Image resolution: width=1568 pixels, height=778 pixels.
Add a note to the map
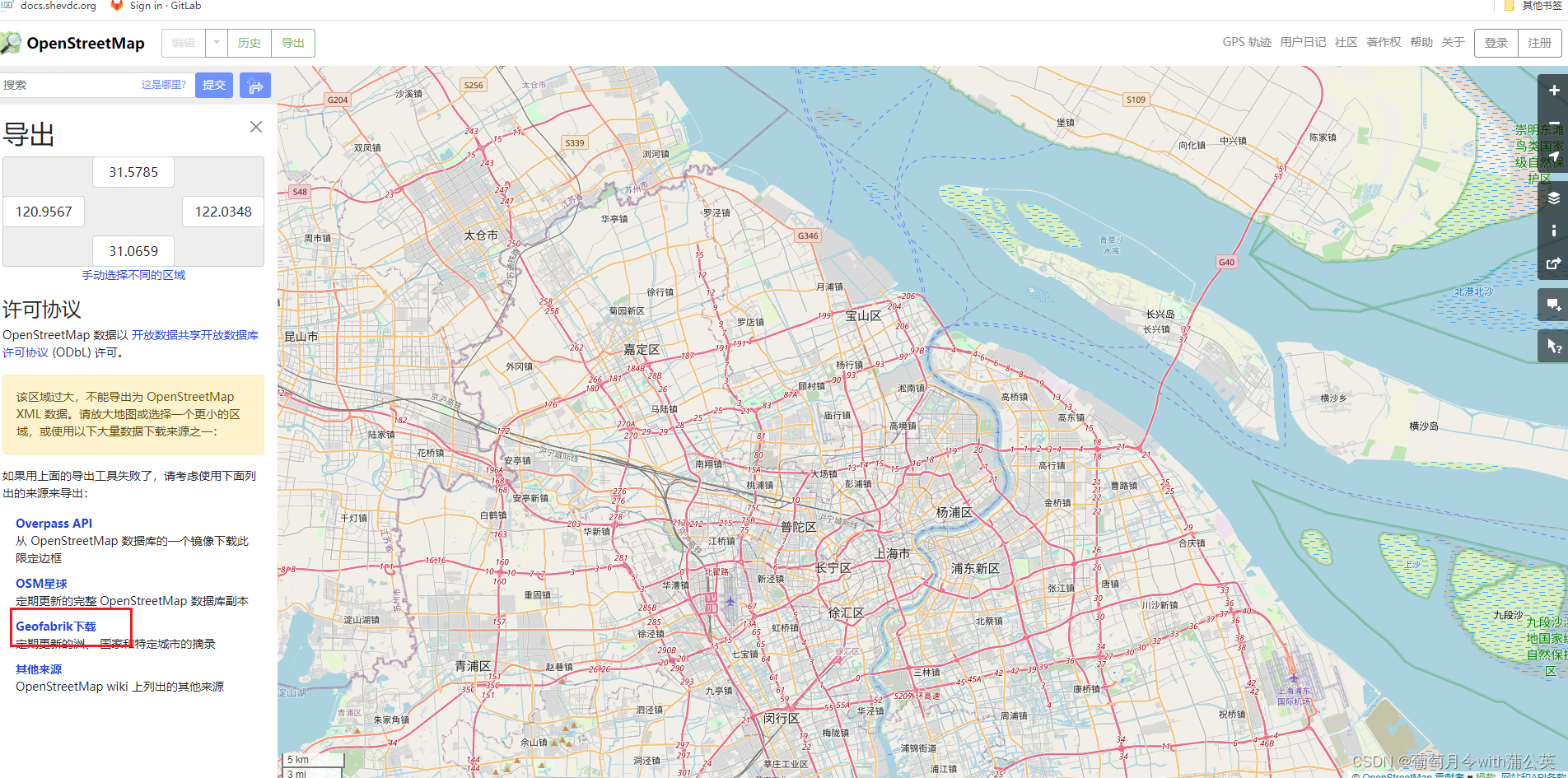(x=1553, y=305)
